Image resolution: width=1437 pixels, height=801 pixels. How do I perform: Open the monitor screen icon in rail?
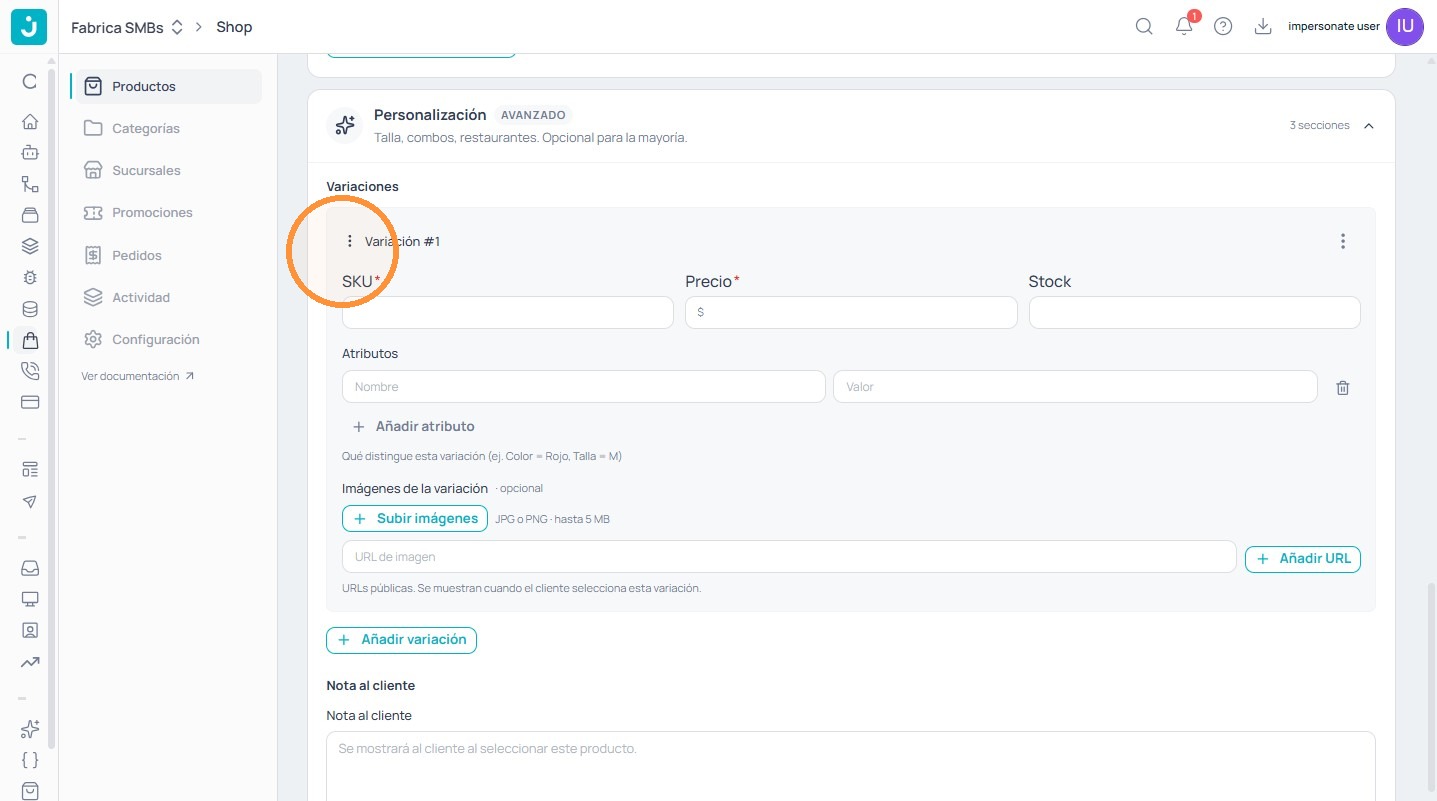(x=30, y=599)
